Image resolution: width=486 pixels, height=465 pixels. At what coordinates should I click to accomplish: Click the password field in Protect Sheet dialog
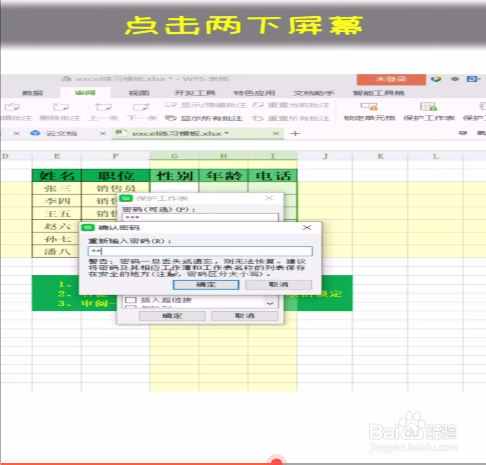tap(200, 217)
